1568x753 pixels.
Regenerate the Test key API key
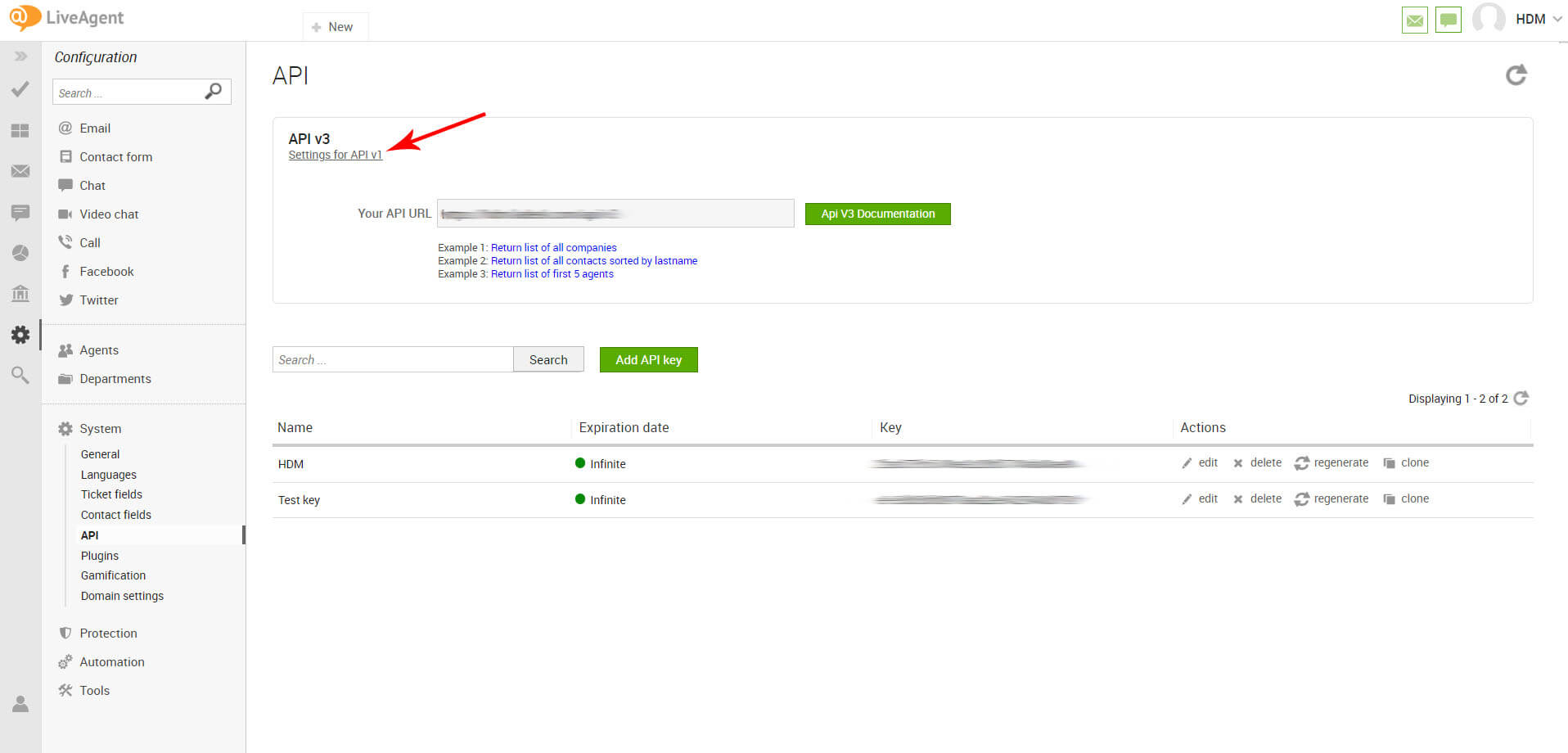pyautogui.click(x=1331, y=498)
